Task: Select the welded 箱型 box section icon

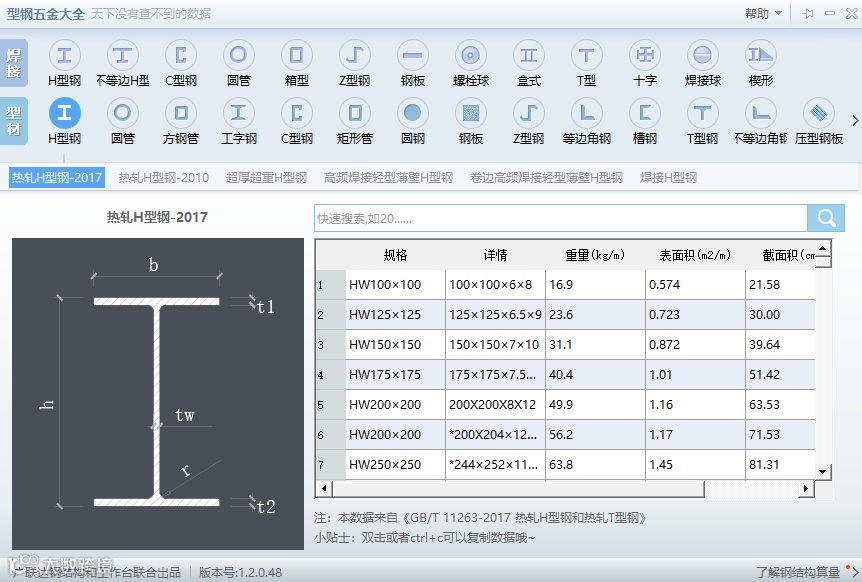Action: 296,56
